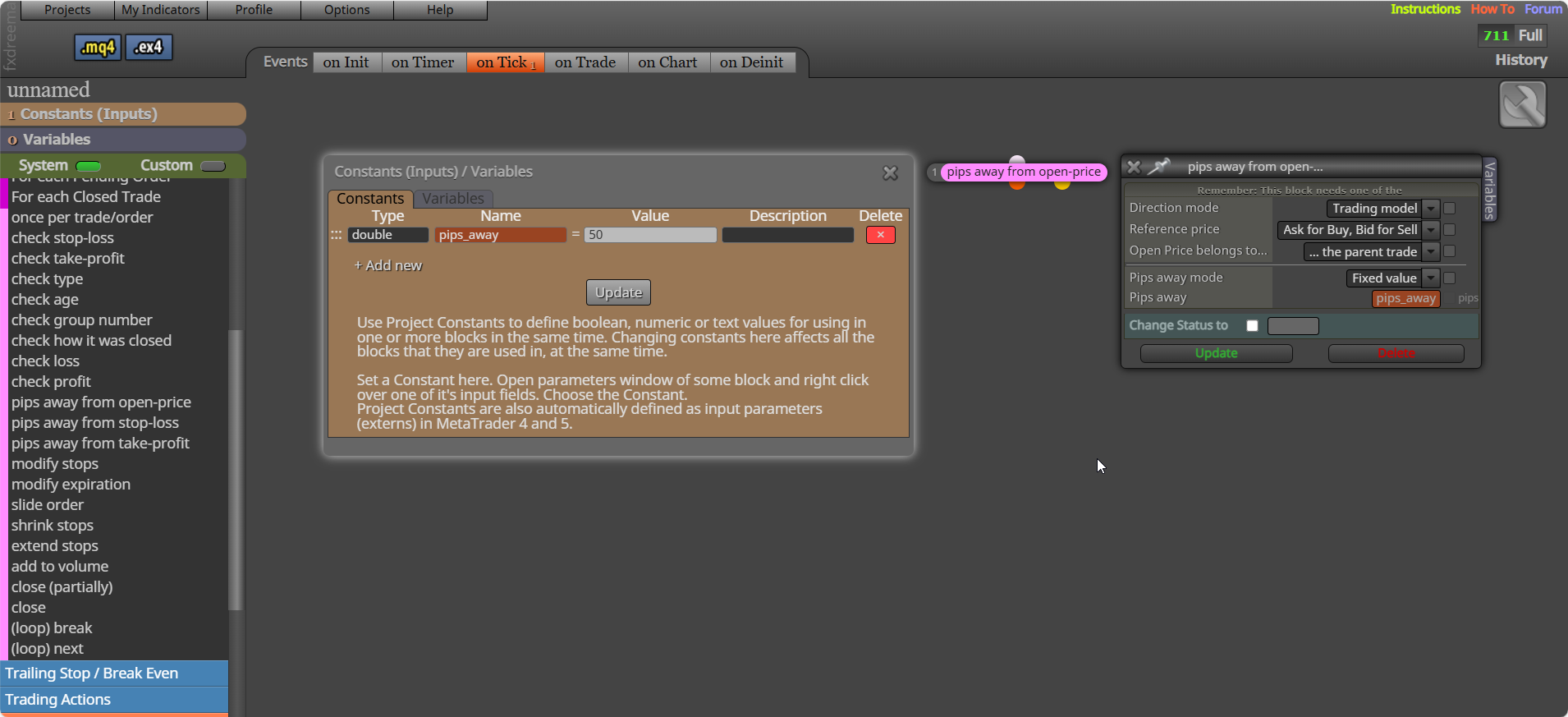Viewport: 1568px width, 717px height.
Task: Click the top input connector of the block
Action: point(1017,160)
